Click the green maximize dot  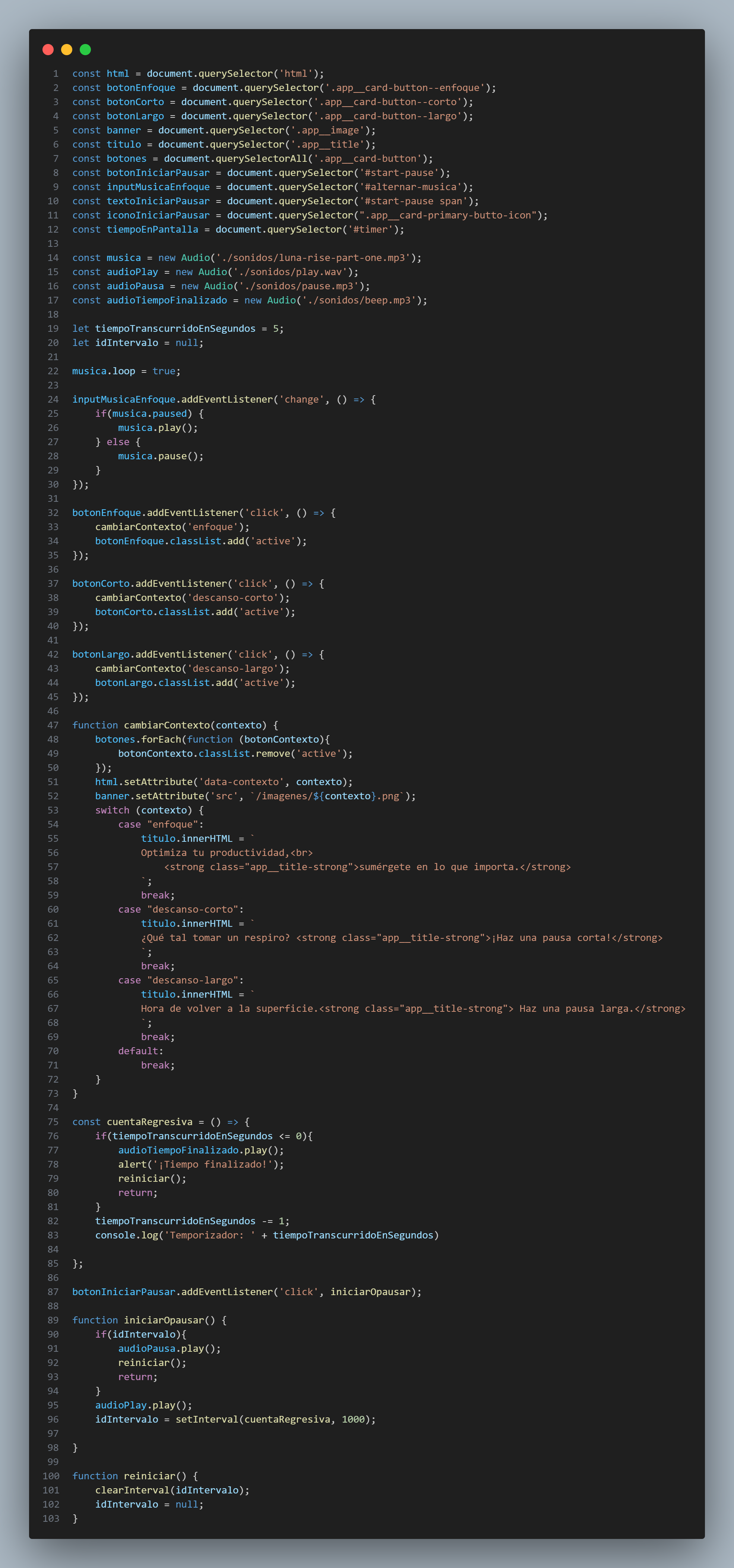click(x=86, y=49)
